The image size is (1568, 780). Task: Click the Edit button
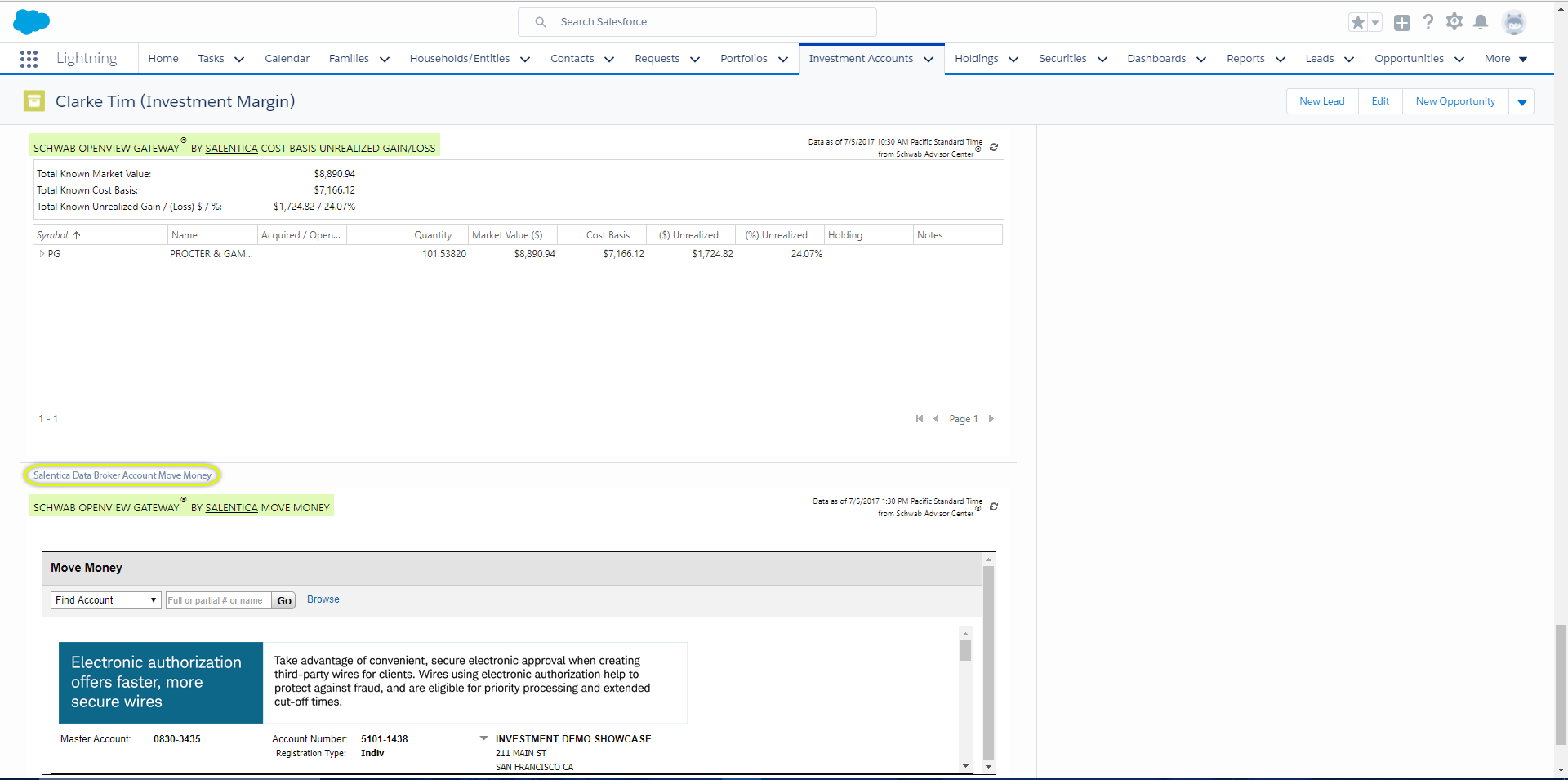click(1380, 101)
